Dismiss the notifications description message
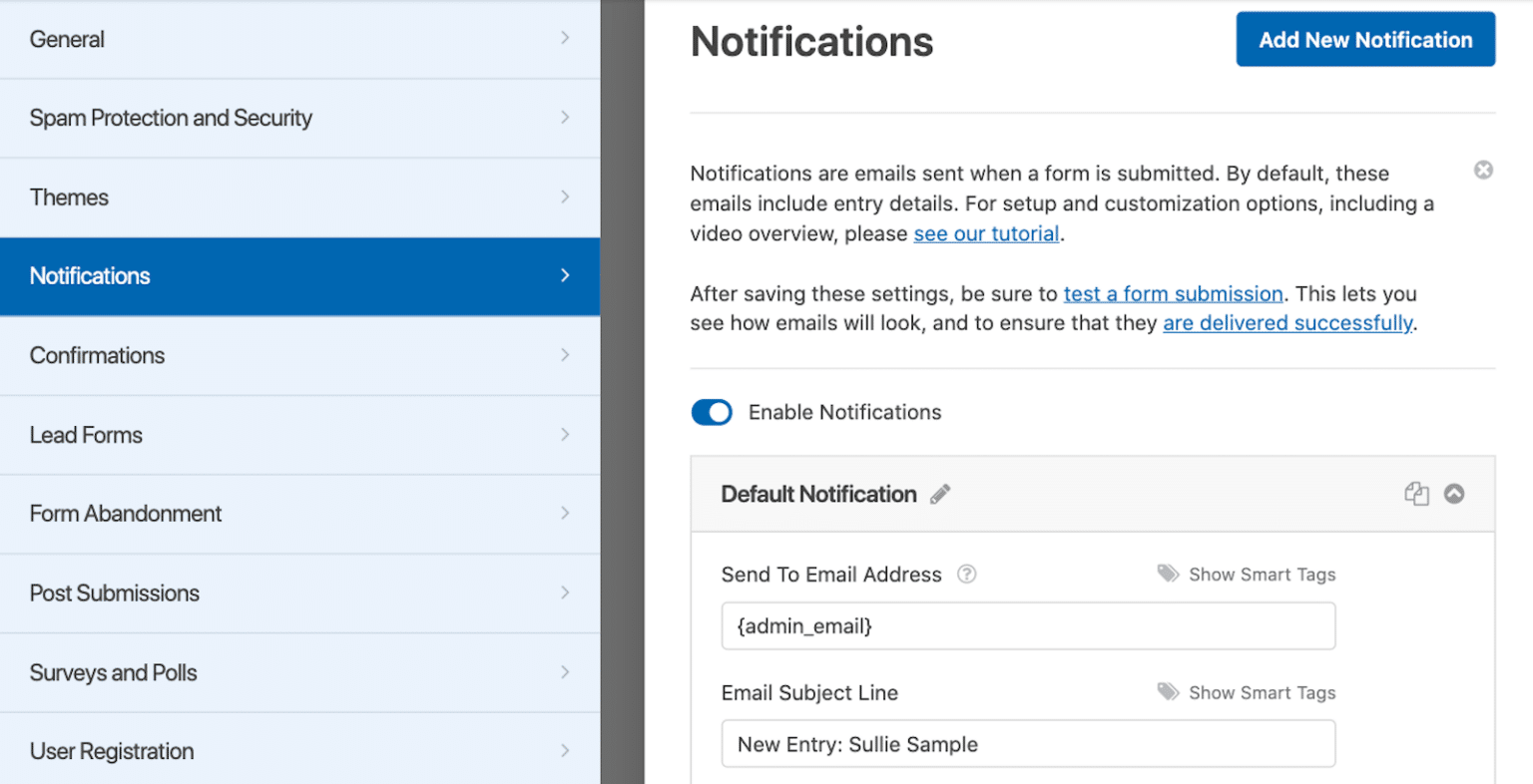Screen dimensions: 1533x784 point(1483,169)
